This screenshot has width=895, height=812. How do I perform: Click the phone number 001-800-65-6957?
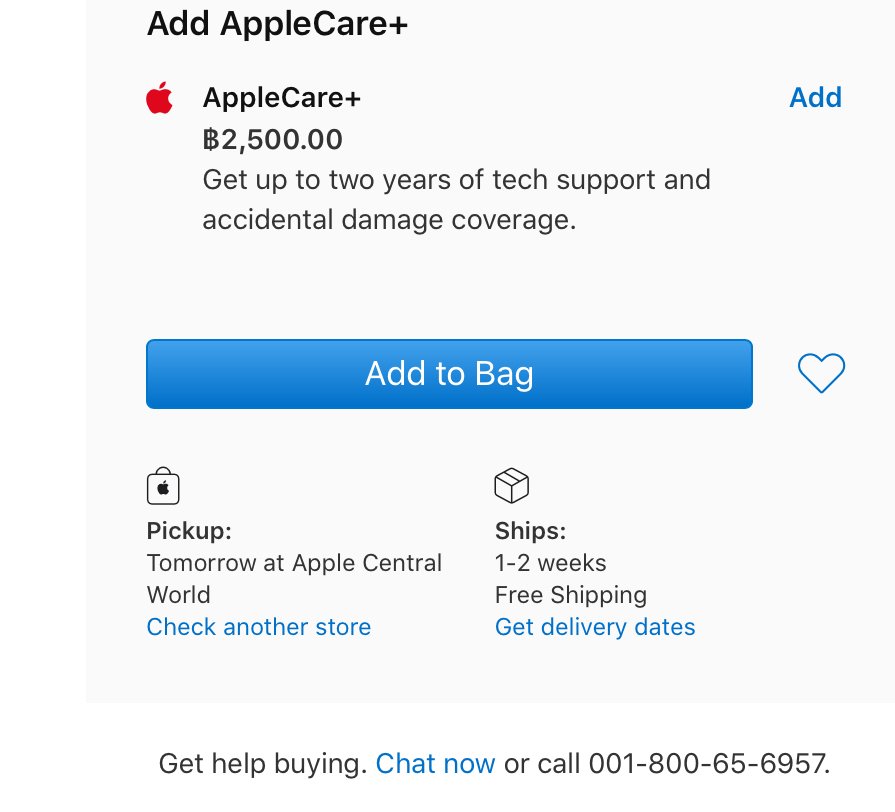click(708, 763)
